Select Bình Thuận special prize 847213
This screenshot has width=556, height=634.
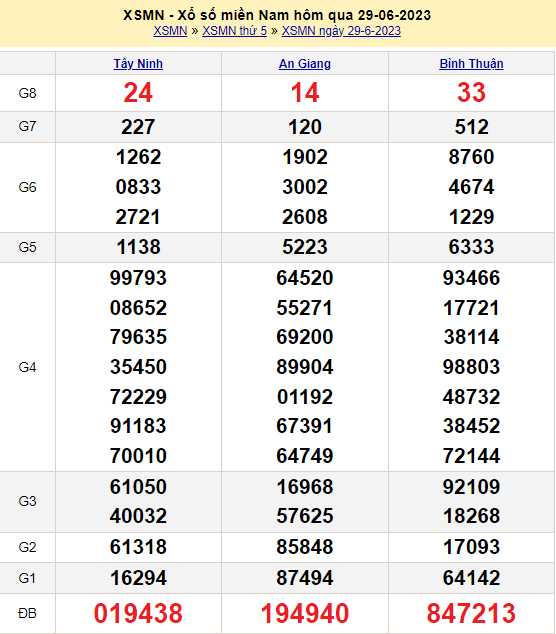click(471, 613)
